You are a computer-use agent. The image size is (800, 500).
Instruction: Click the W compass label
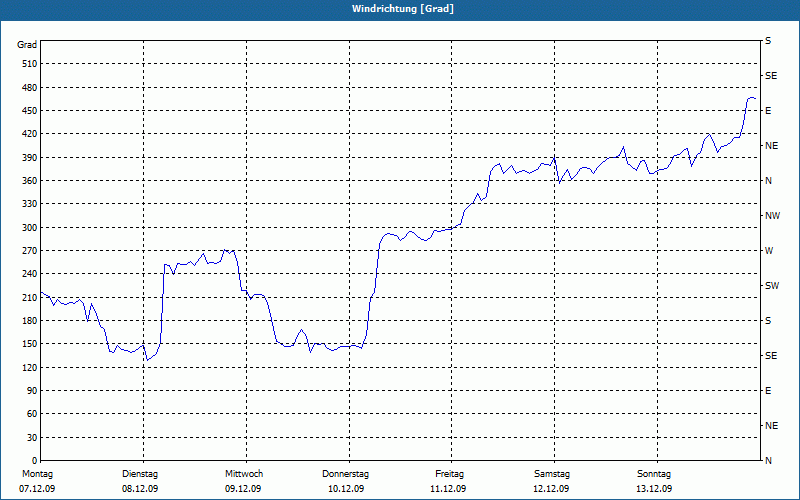point(769,251)
